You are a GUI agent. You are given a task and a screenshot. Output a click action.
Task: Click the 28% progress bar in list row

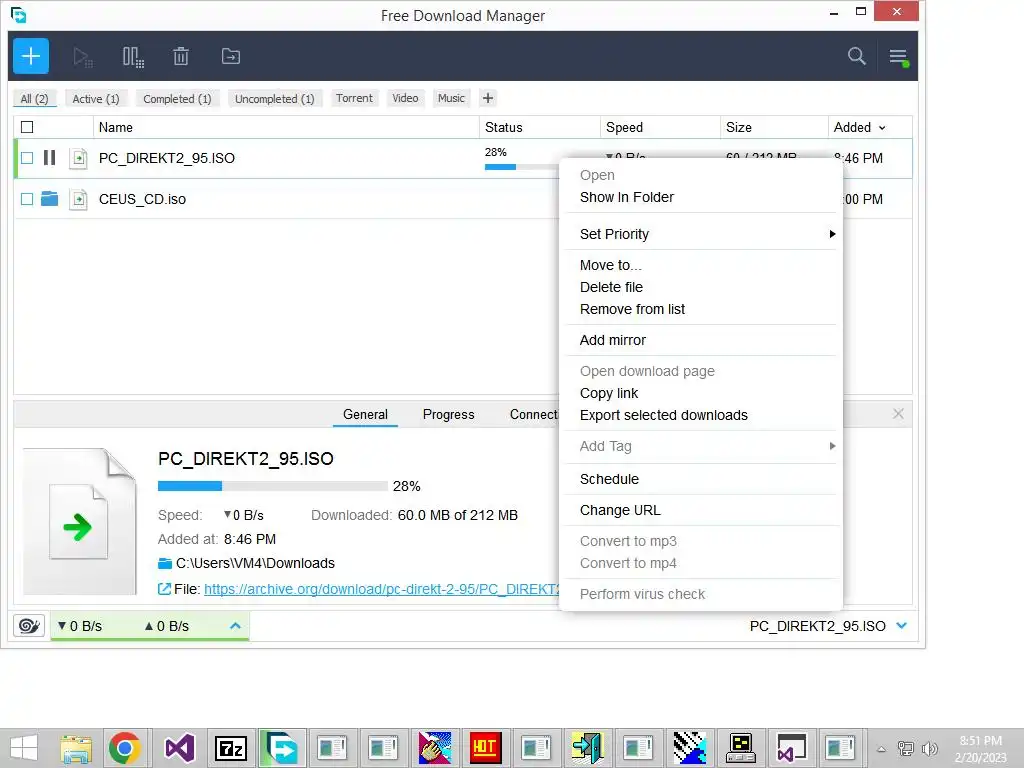tap(521, 167)
